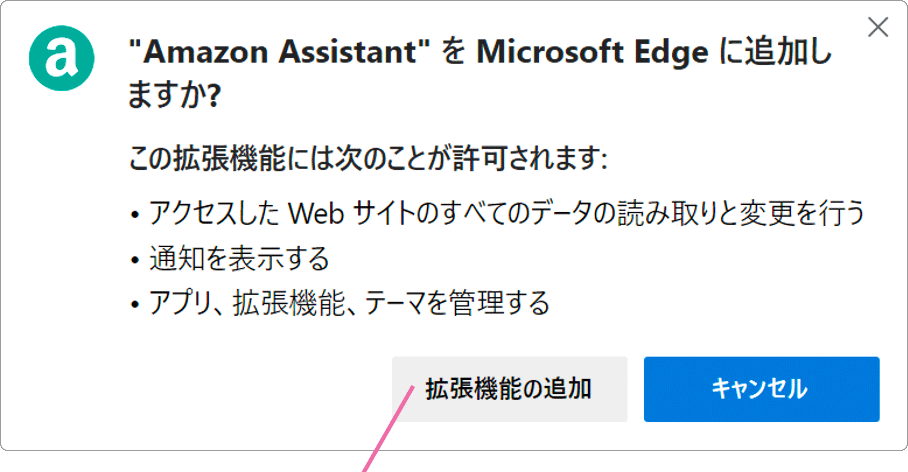Click the アプリ、拡張機能、テーマを管理する permission item
The width and height of the screenshot is (908, 472).
[349, 303]
